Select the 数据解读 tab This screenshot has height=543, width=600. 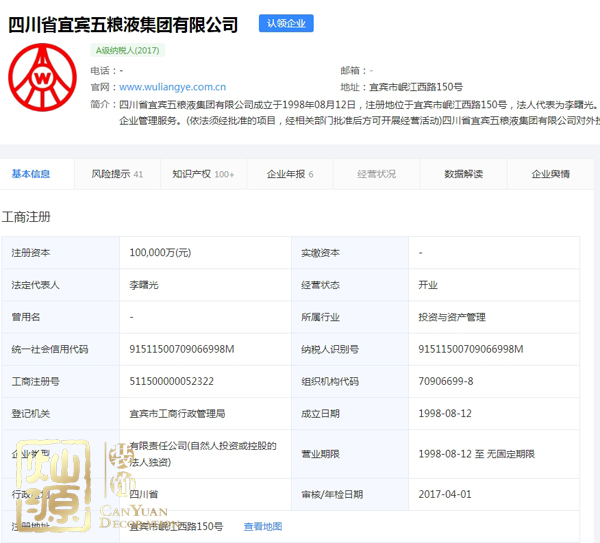click(463, 174)
